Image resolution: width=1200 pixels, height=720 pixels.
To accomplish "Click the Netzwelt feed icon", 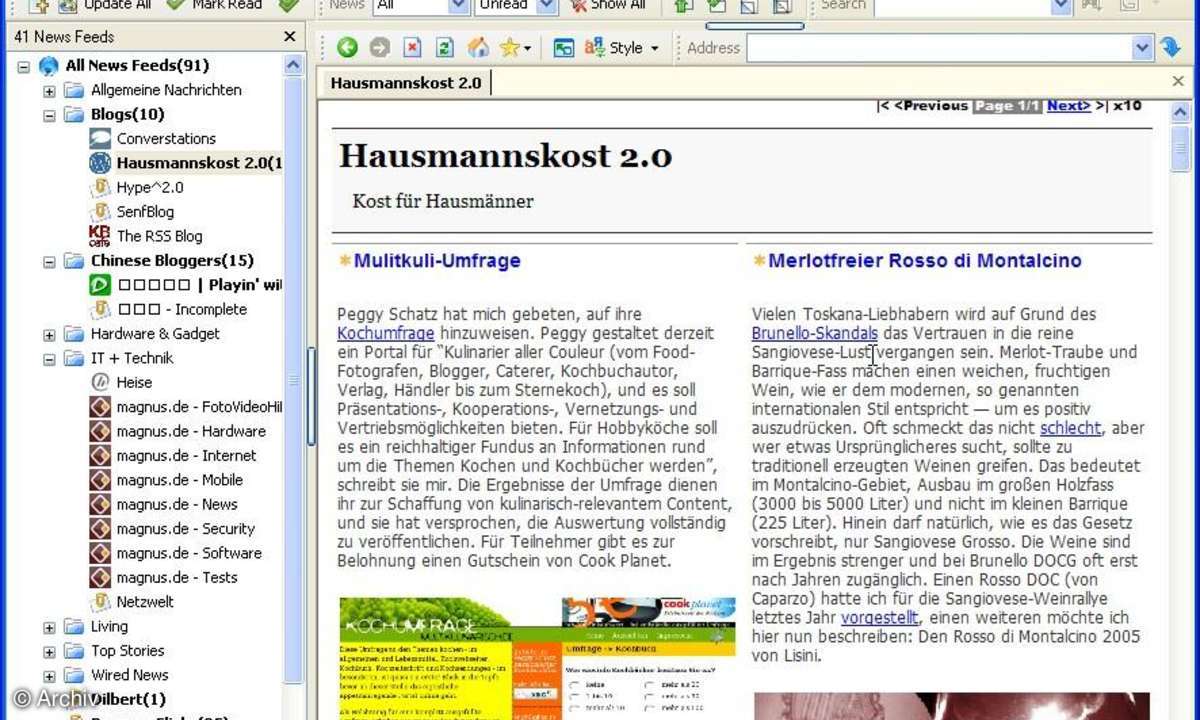I will [x=100, y=602].
